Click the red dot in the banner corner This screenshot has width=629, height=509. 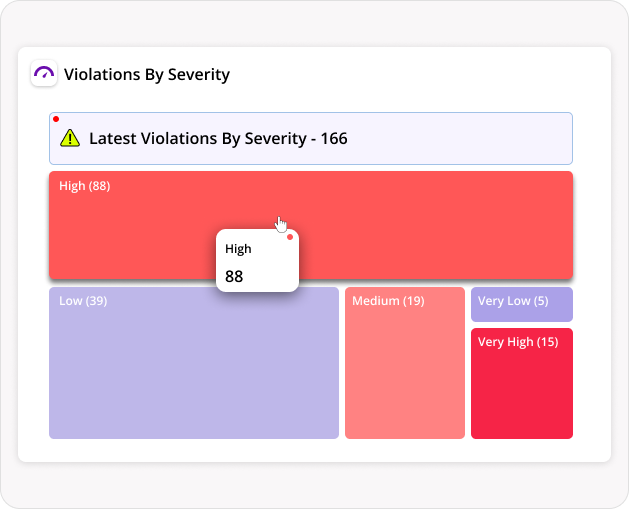click(x=56, y=119)
